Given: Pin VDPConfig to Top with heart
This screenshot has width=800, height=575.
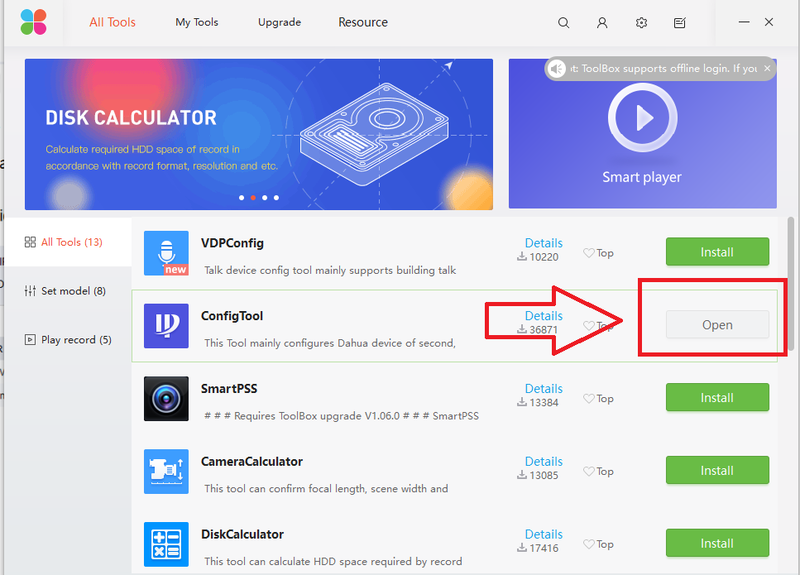Looking at the screenshot, I should pos(598,253).
